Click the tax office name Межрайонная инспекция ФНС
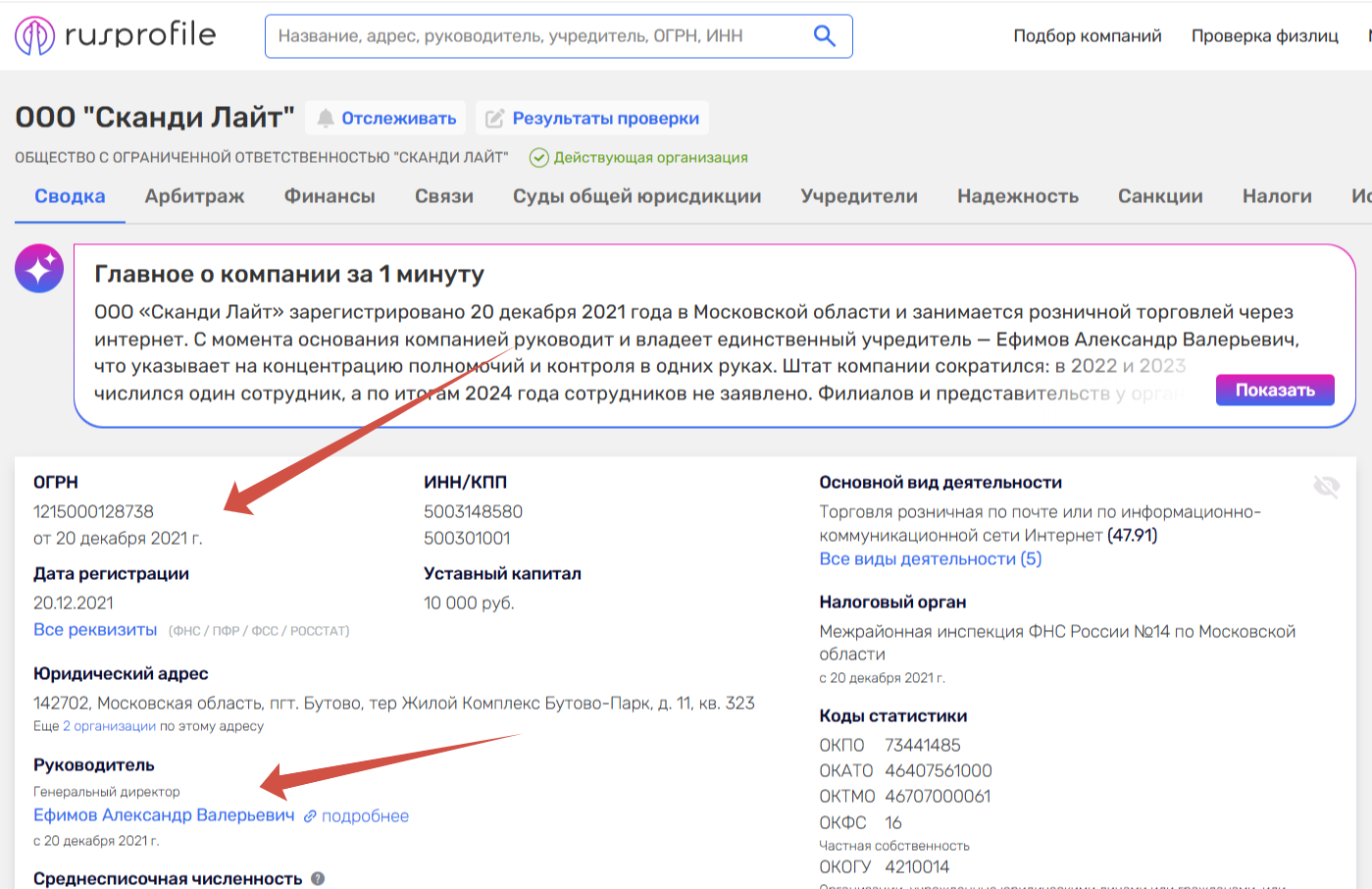 [1057, 643]
